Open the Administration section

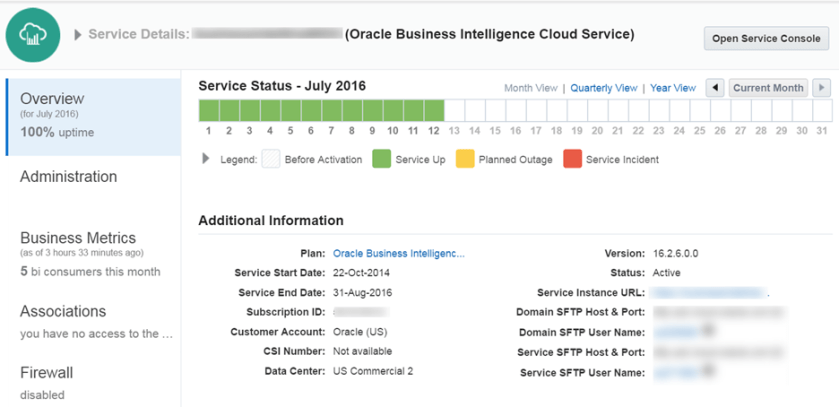pyautogui.click(x=68, y=177)
